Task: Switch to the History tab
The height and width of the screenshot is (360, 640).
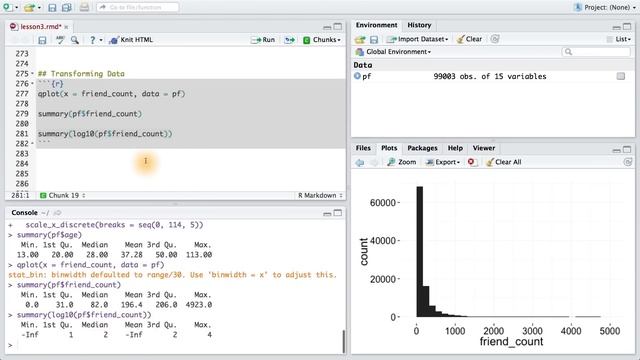Action: pos(419,25)
